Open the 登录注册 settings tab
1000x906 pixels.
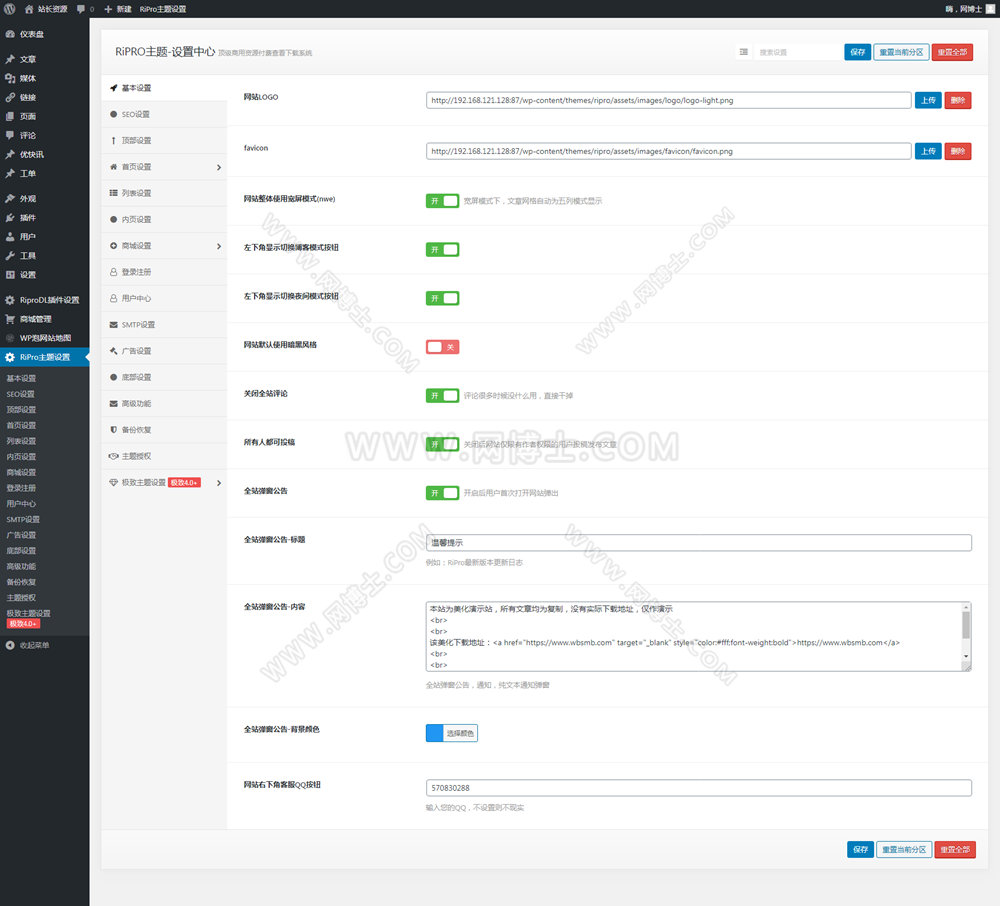pos(164,272)
